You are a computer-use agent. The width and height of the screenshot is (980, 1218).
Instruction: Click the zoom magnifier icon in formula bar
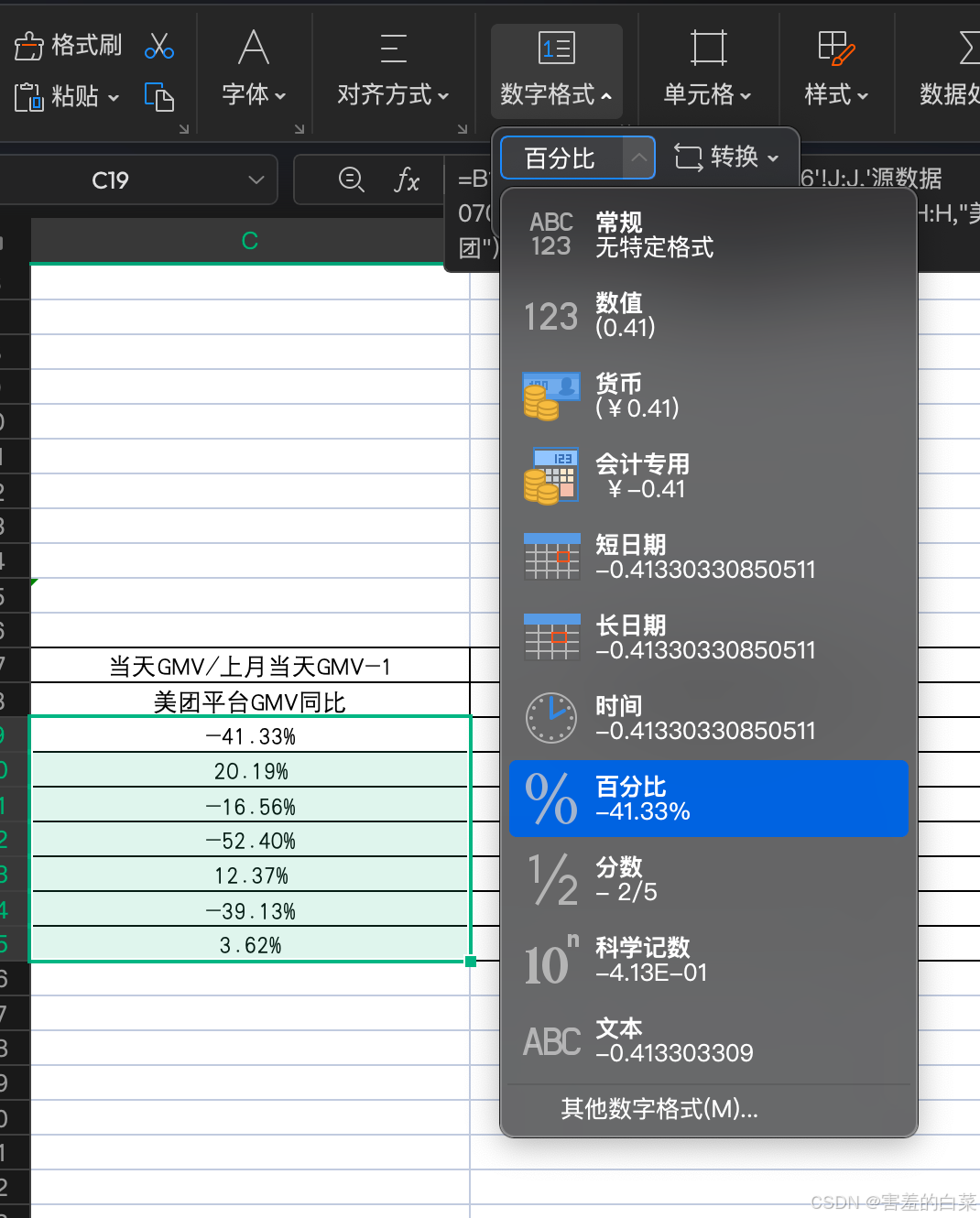tap(351, 179)
